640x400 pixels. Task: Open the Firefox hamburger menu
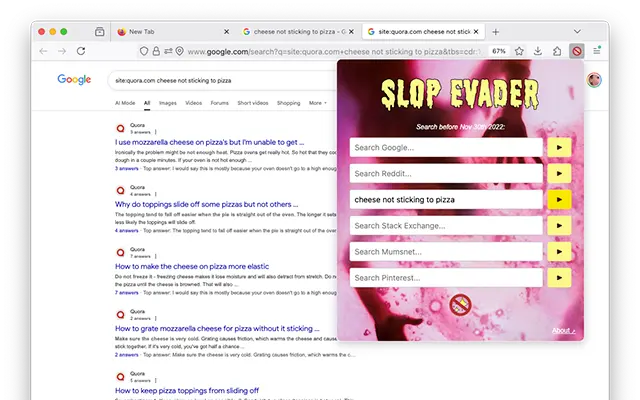tap(597, 51)
